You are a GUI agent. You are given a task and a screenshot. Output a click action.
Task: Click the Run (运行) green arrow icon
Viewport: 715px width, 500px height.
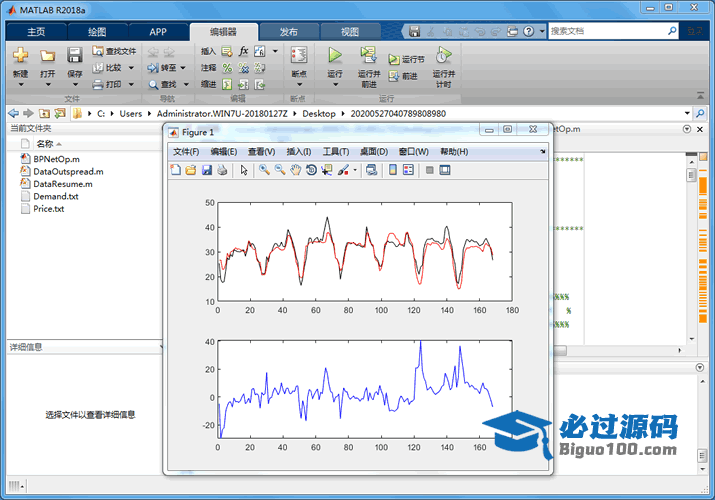(x=335, y=55)
